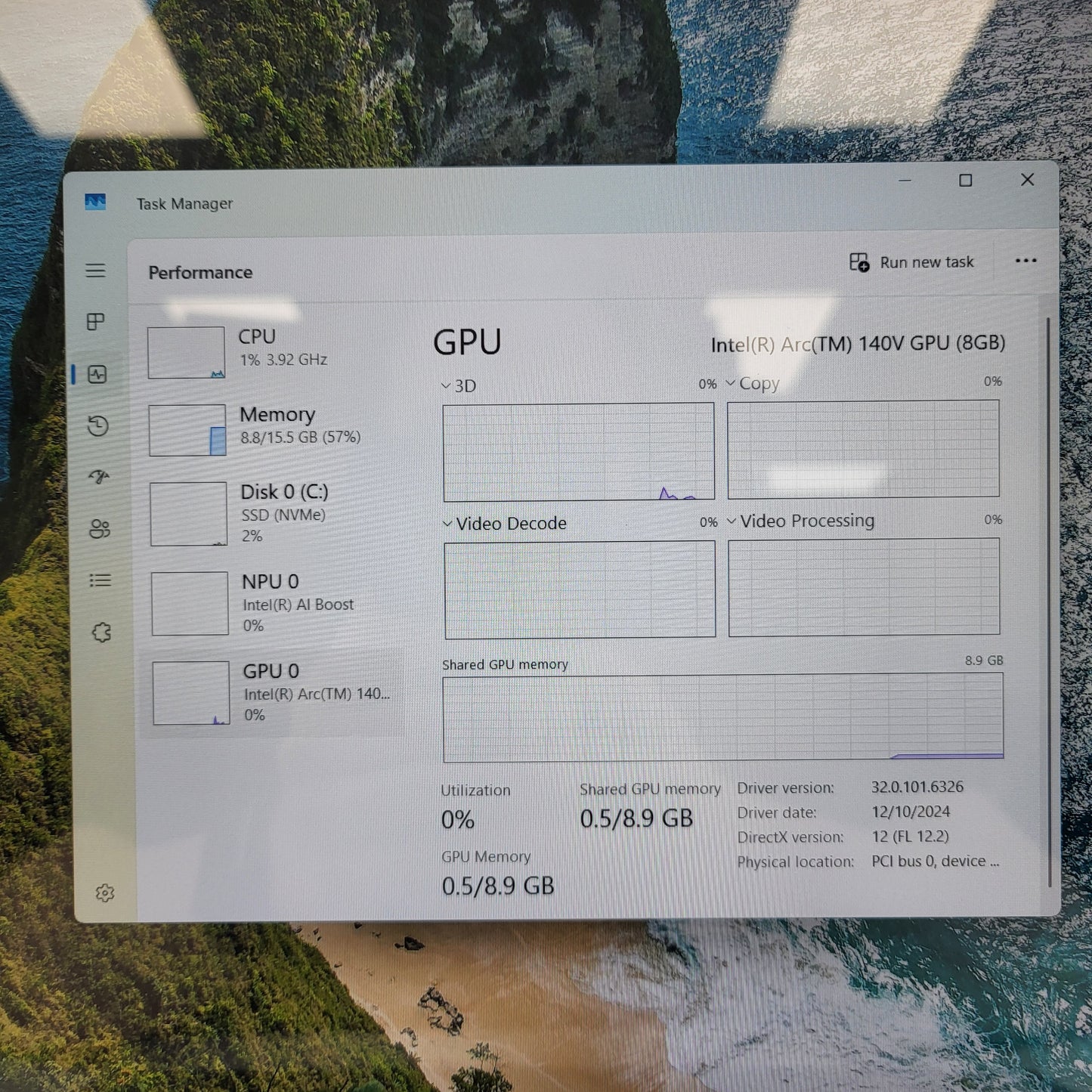This screenshot has height=1092, width=1092.
Task: Select the Performance sidebar icon
Action: [x=96, y=374]
